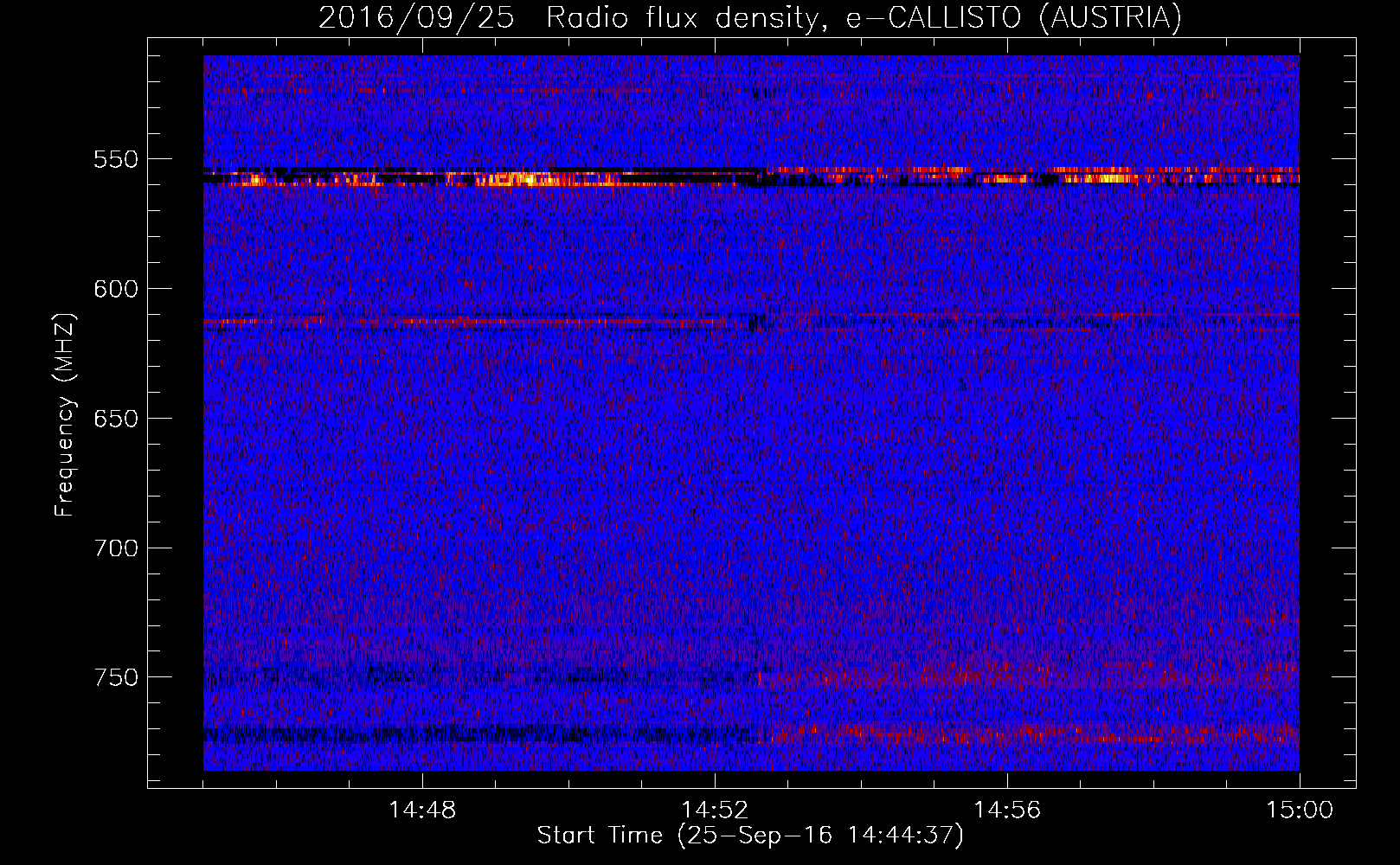Screen dimensions: 1400x865
Task: Click the 14:56 time tick label
Action: coord(1007,811)
